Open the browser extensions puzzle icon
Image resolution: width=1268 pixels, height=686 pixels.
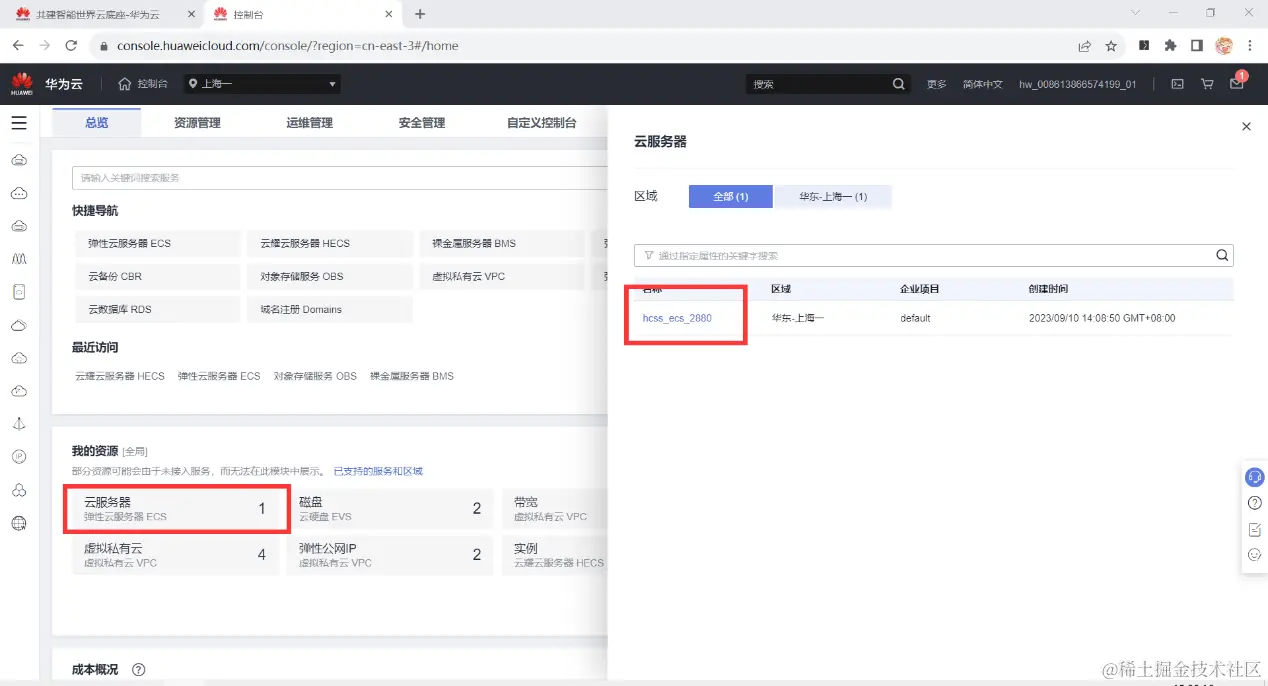1170,46
